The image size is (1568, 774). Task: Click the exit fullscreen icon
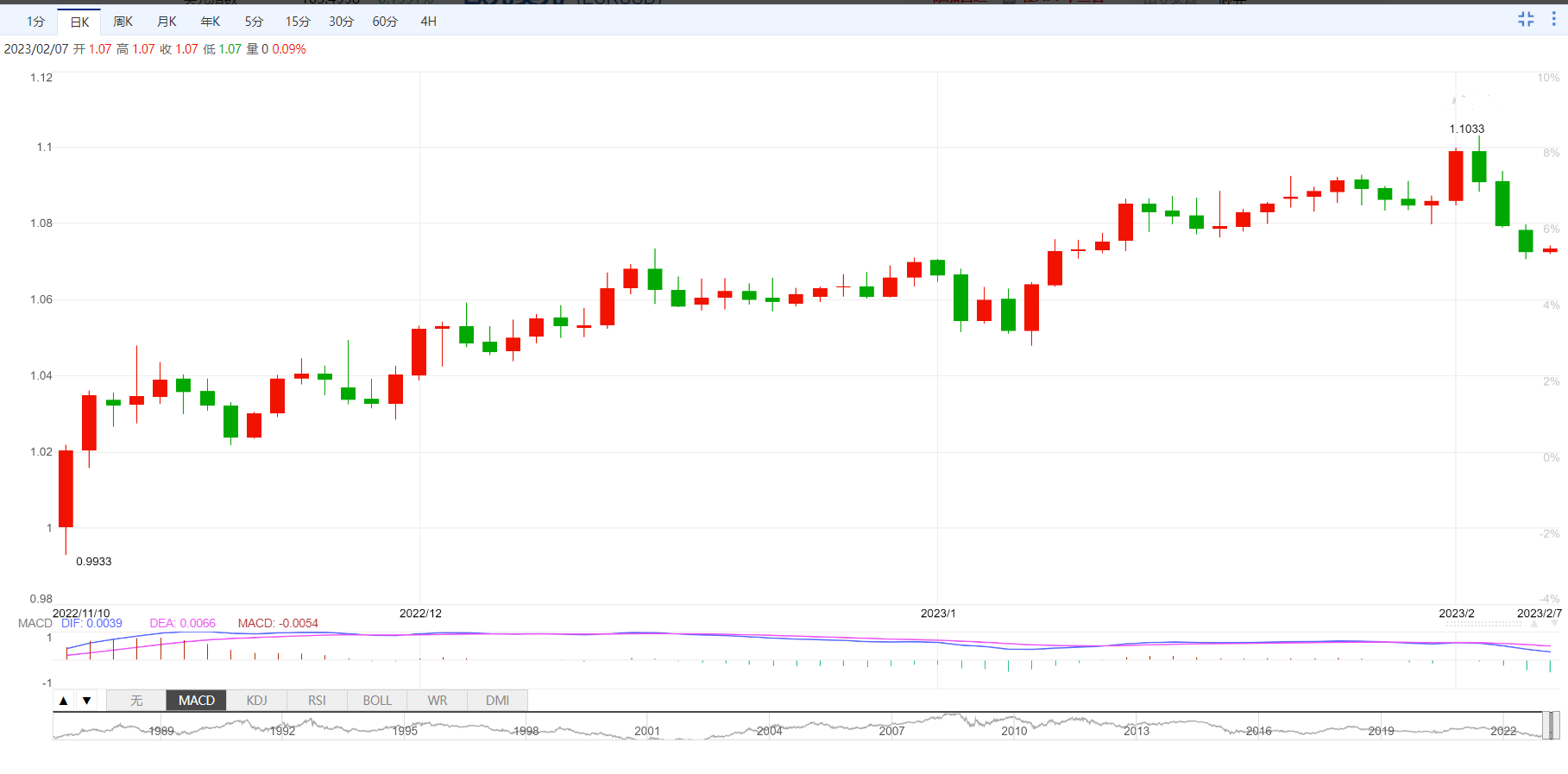click(1526, 19)
